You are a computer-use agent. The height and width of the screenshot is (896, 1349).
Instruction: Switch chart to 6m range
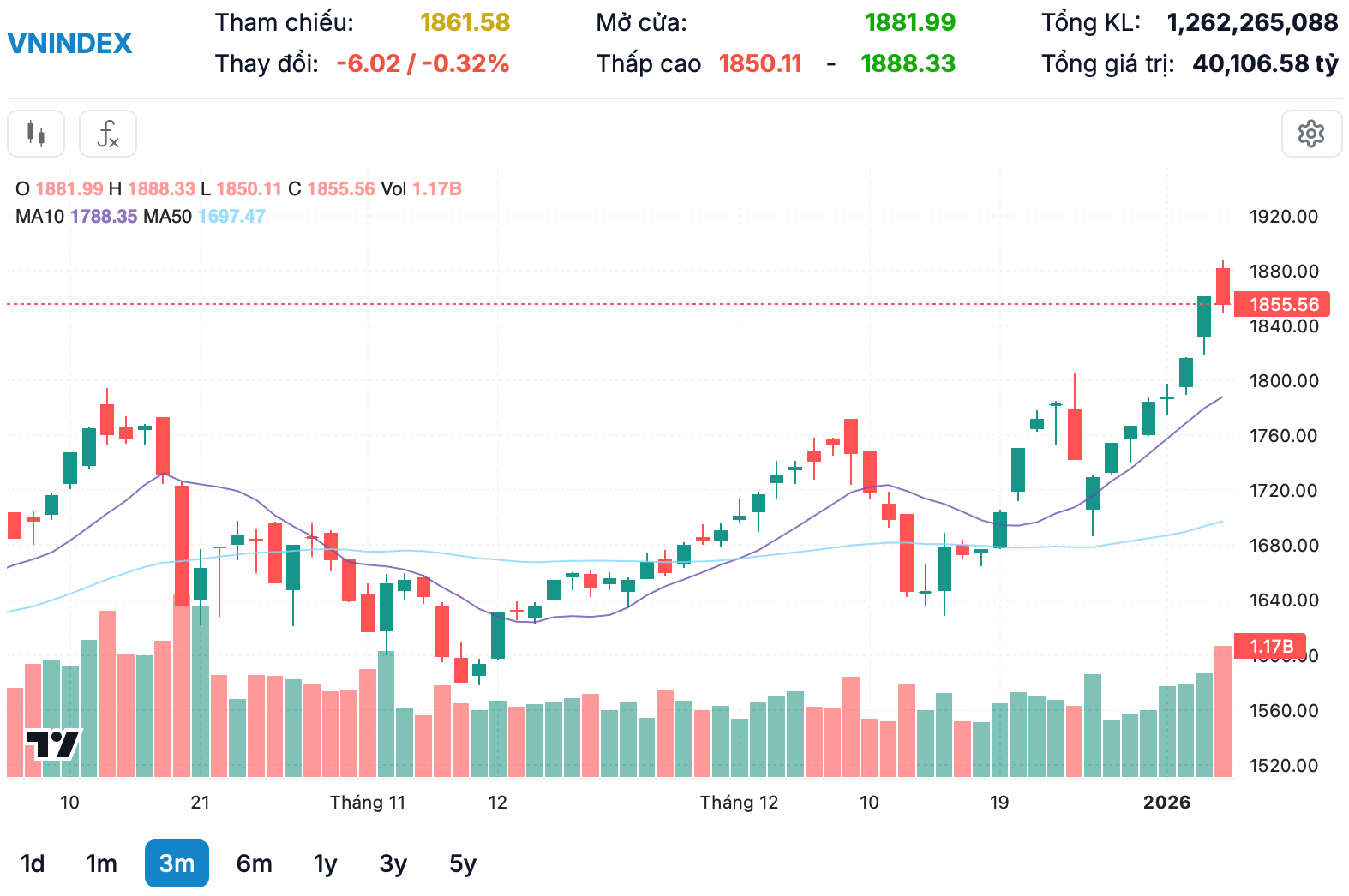pyautogui.click(x=255, y=863)
